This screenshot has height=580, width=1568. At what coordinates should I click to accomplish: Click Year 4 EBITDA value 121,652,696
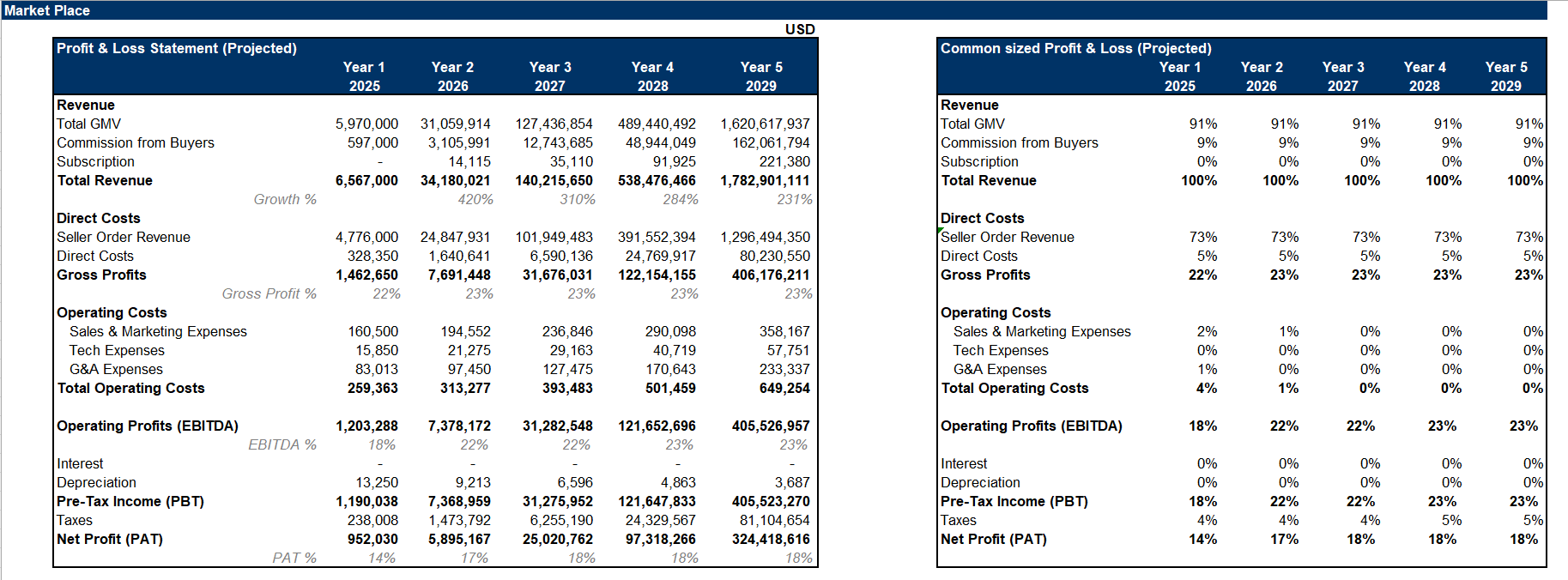(x=657, y=426)
